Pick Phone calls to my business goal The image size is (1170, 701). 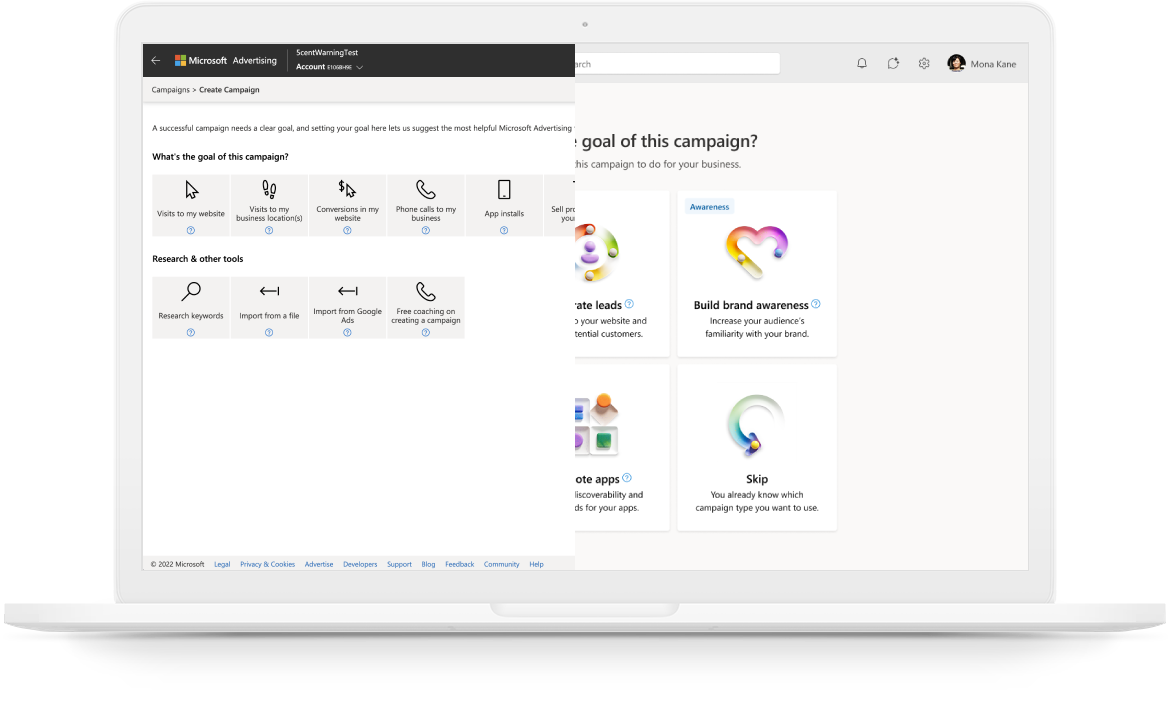[x=426, y=205]
